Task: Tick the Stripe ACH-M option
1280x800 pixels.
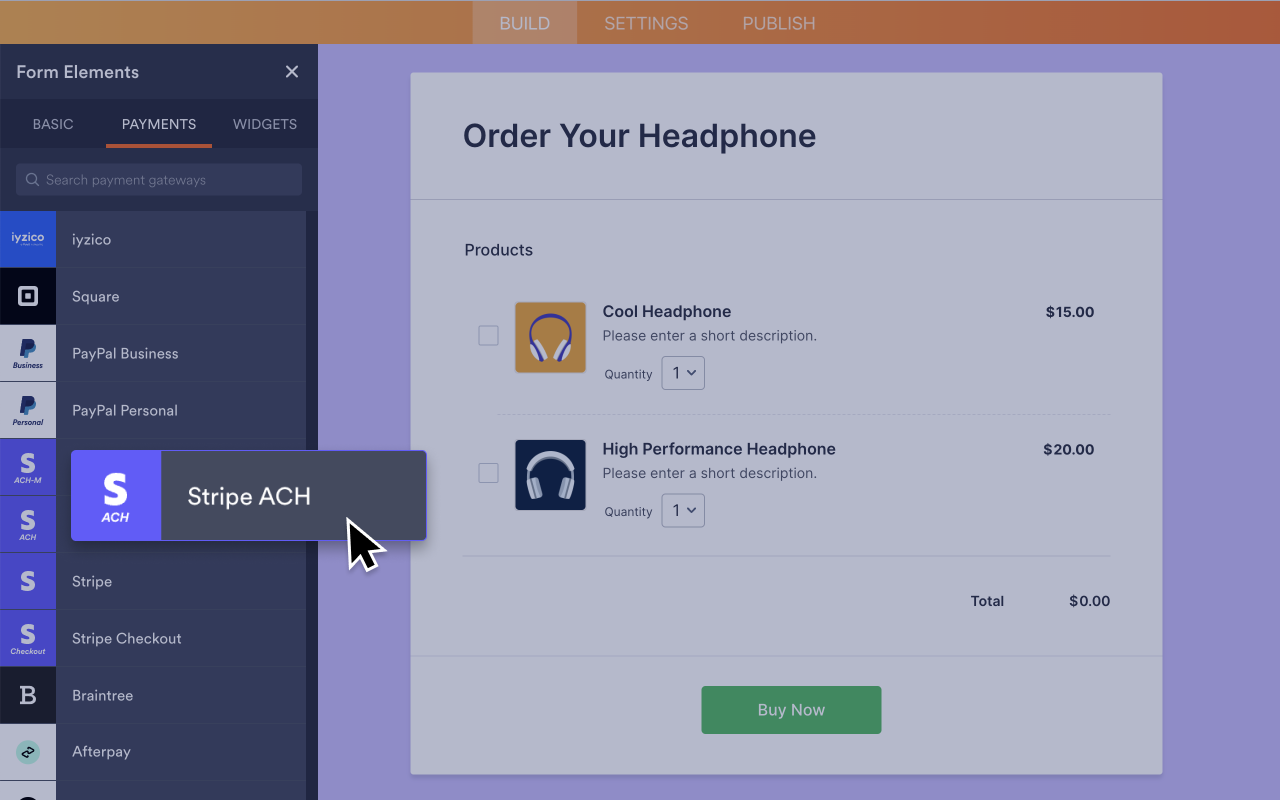Action: (28, 466)
